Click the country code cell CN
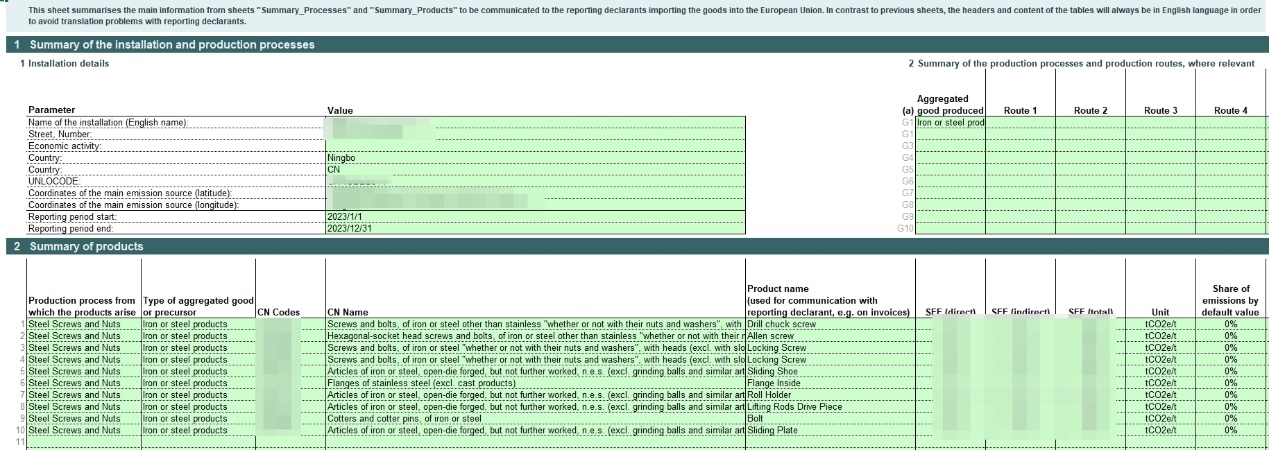Viewport: 1269px width, 450px height. 334,169
